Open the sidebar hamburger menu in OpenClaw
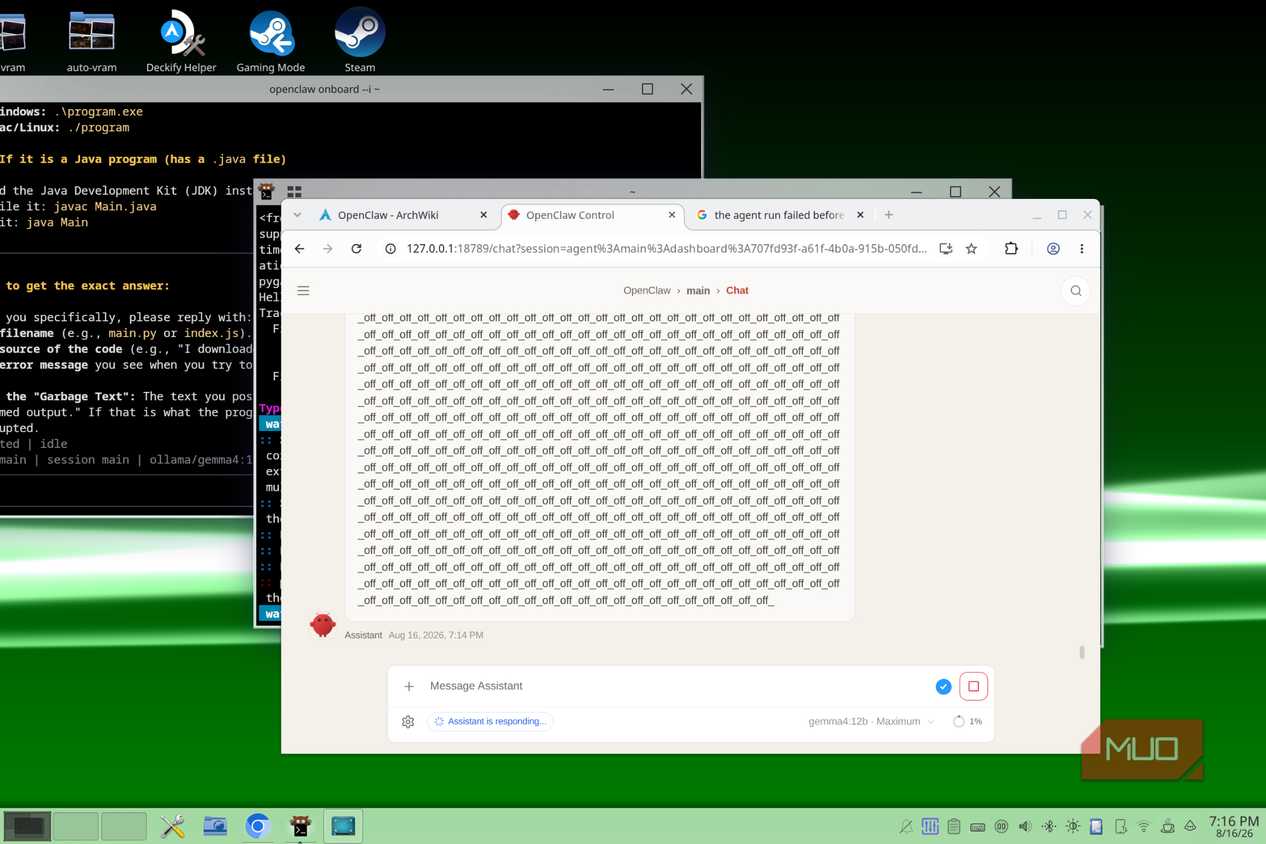Viewport: 1266px width, 844px height. (x=303, y=291)
